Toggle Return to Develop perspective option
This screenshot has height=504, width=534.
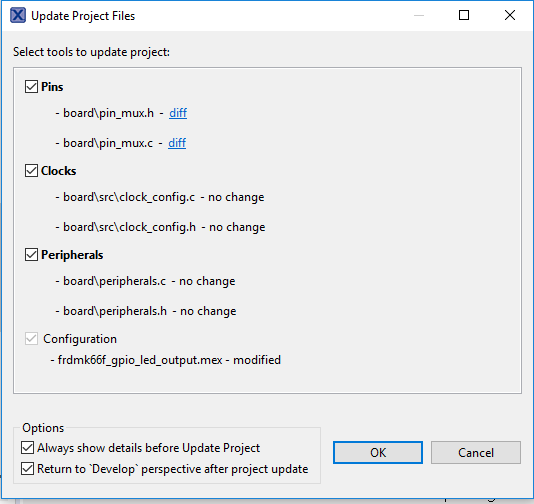point(28,469)
